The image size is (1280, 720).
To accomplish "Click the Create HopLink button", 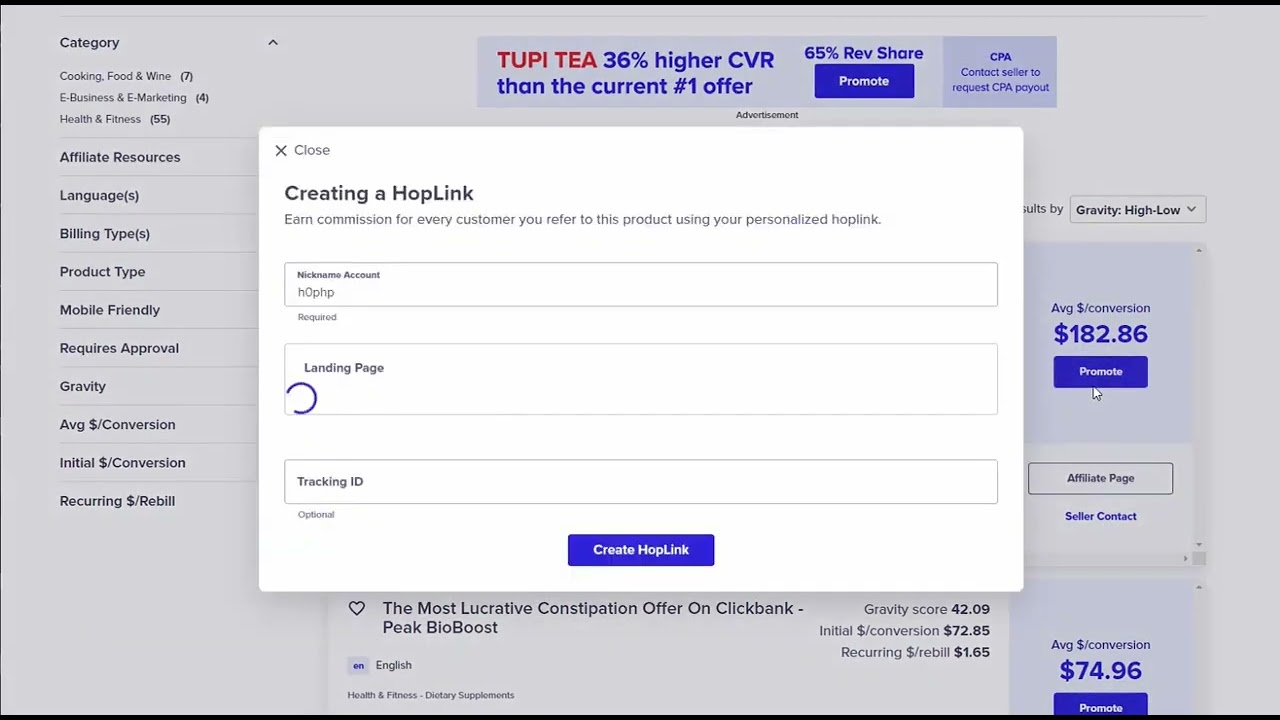I will [641, 550].
